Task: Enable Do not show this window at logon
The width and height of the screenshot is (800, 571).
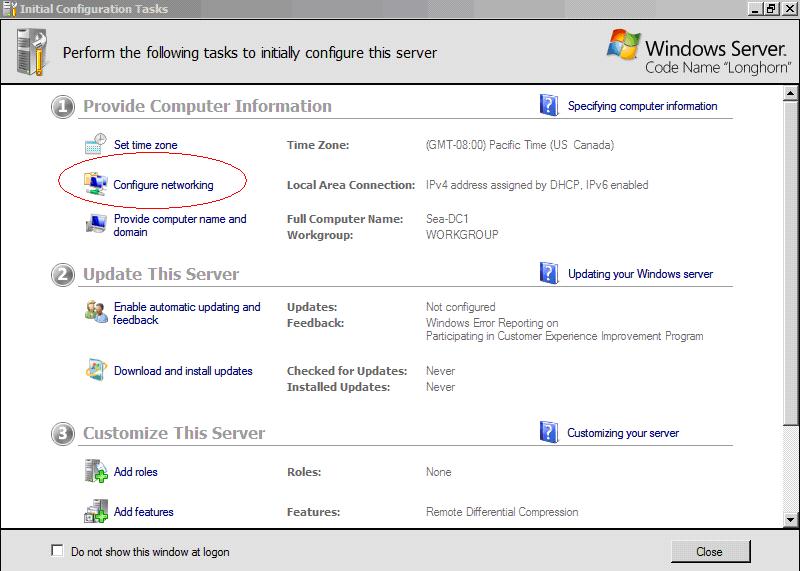Action: pos(56,551)
